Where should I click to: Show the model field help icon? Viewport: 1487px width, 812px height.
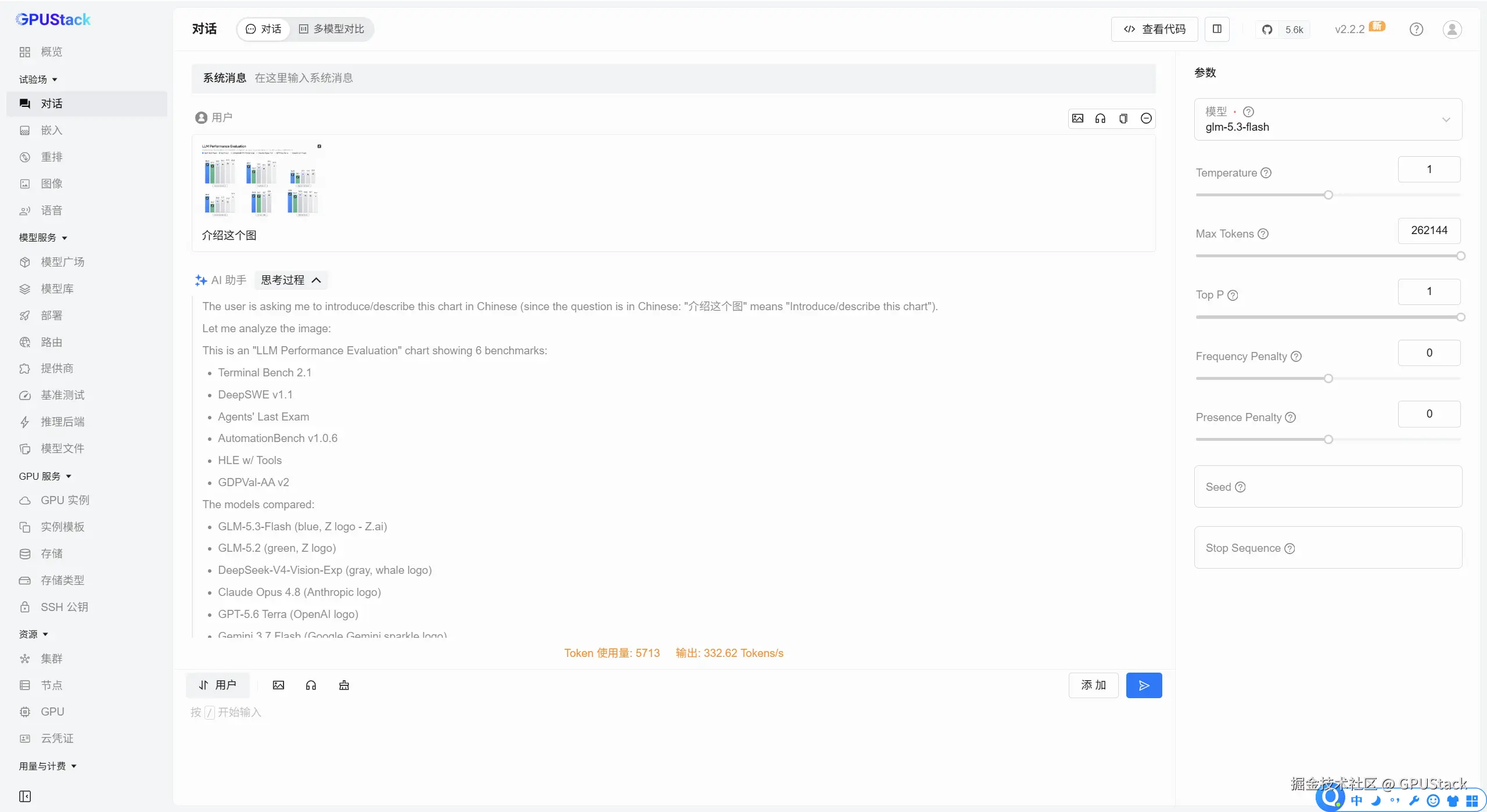(x=1248, y=112)
